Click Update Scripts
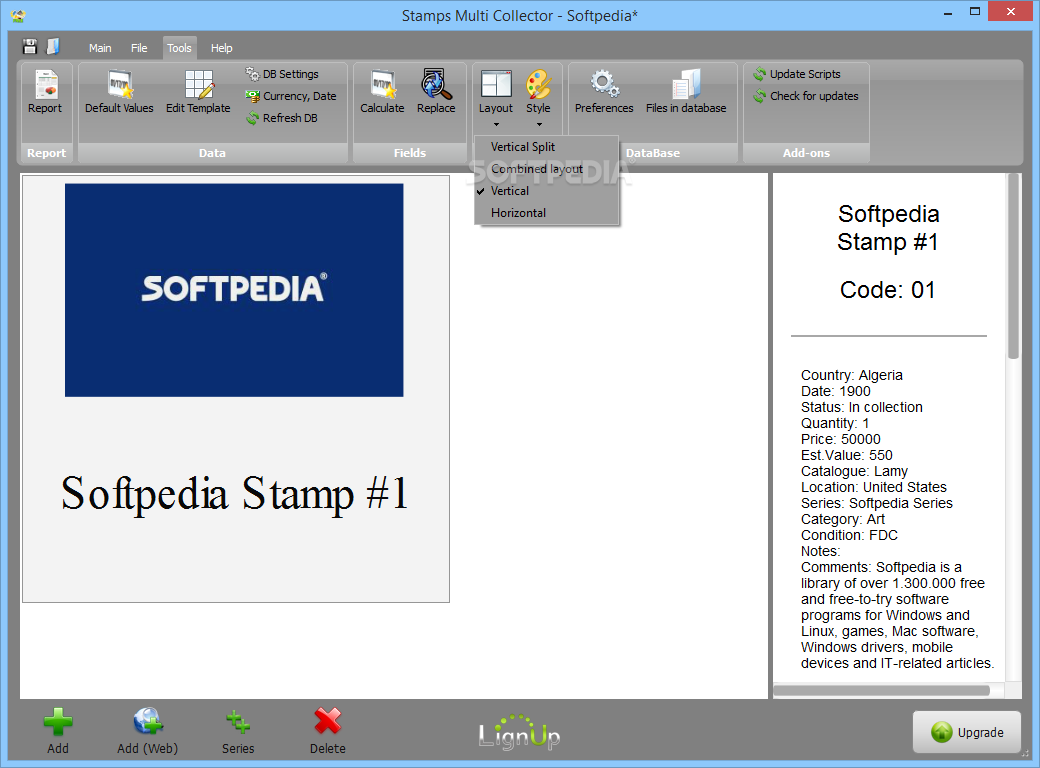The image size is (1040, 768). click(797, 74)
